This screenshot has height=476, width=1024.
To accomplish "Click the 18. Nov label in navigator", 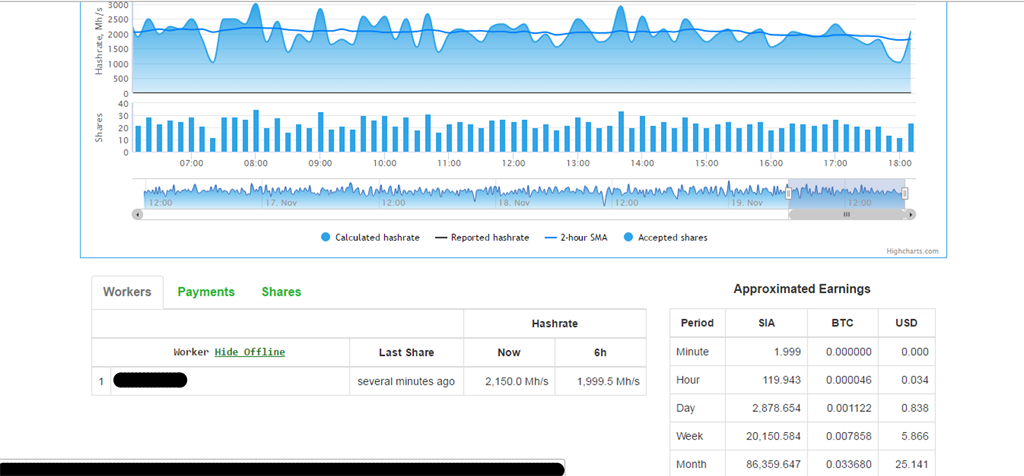I will pos(515,202).
